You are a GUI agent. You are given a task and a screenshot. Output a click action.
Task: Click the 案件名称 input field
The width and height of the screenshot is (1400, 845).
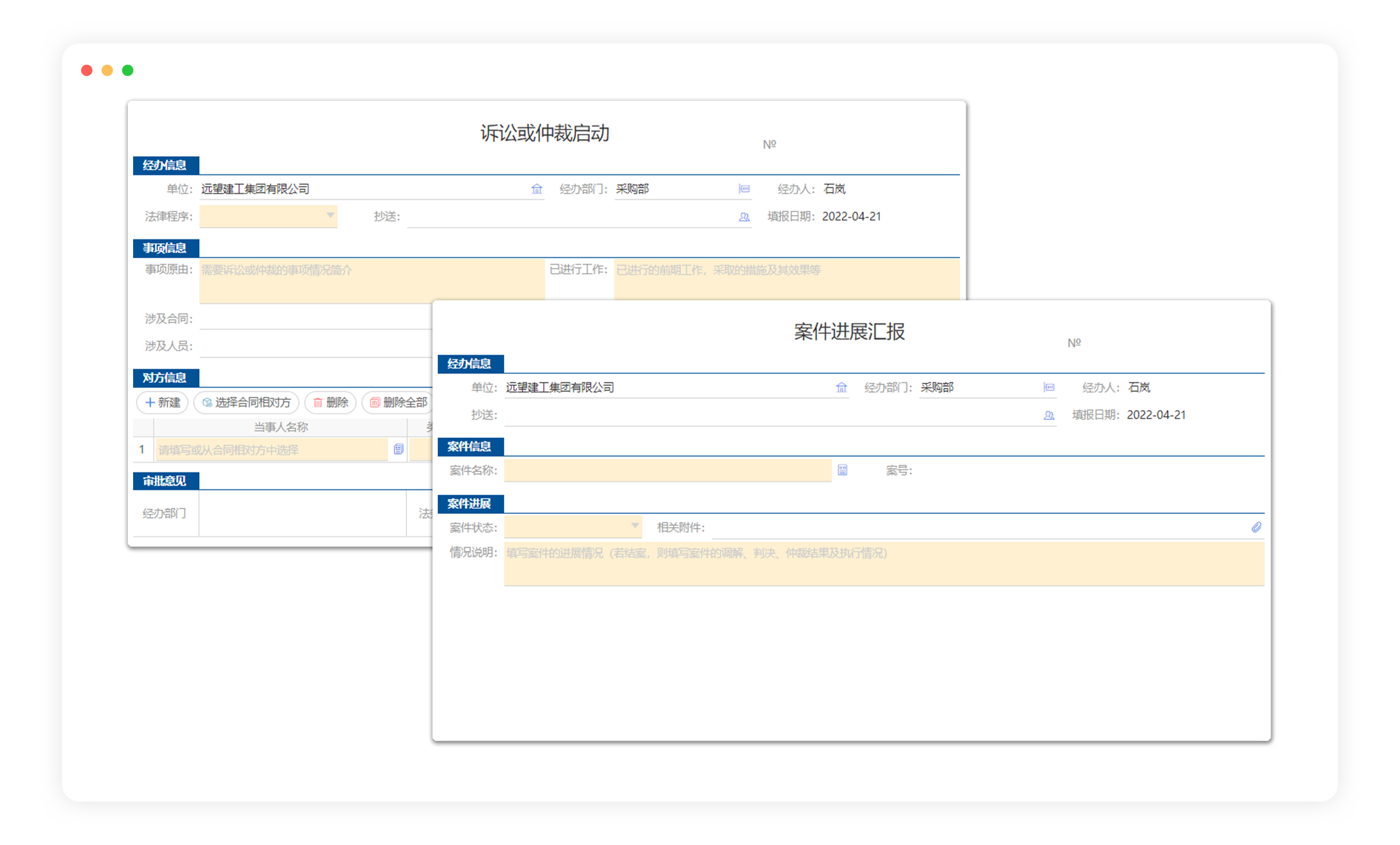point(668,471)
